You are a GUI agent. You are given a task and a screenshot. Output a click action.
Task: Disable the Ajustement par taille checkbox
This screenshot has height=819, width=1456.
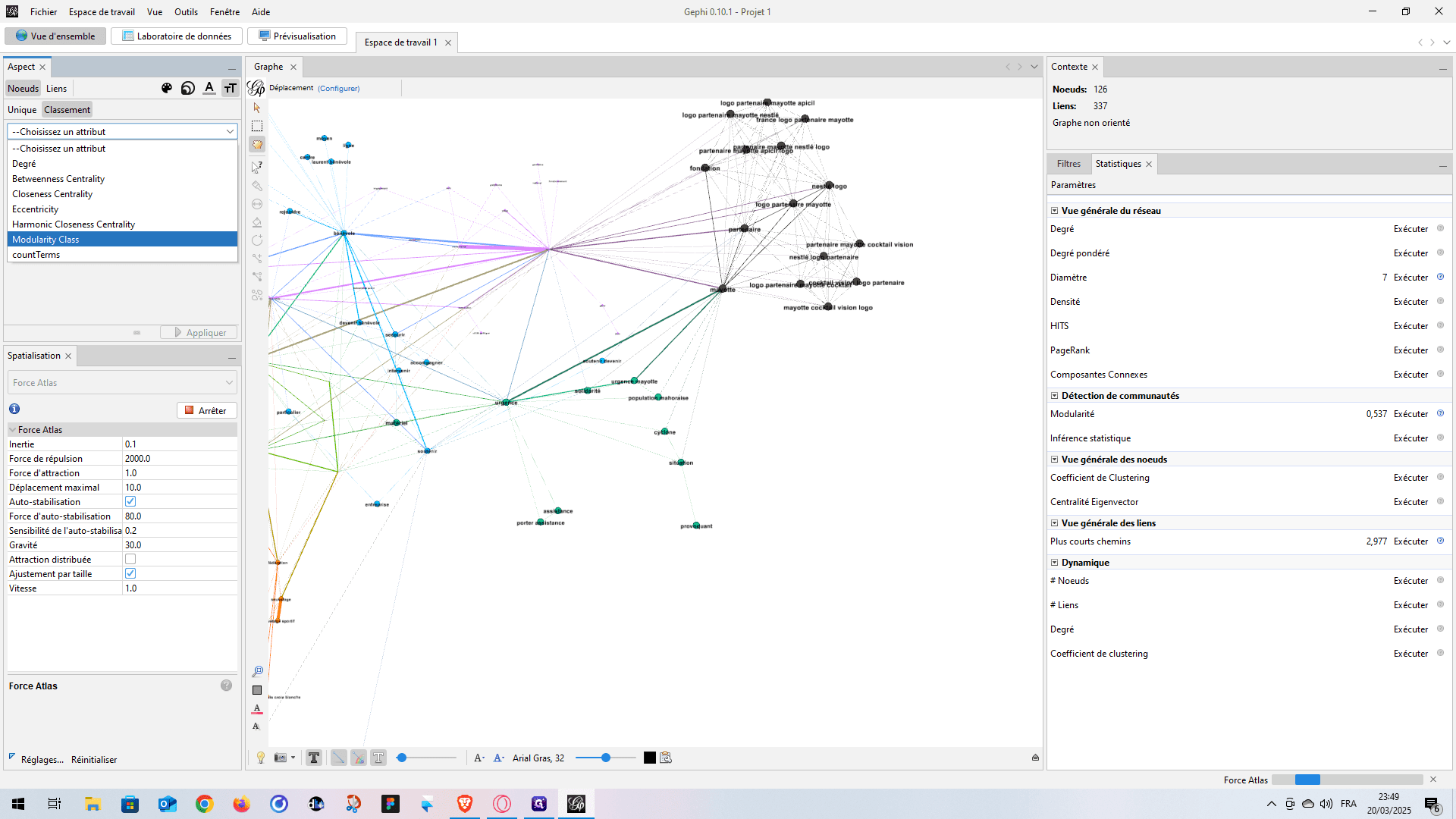[x=130, y=573]
